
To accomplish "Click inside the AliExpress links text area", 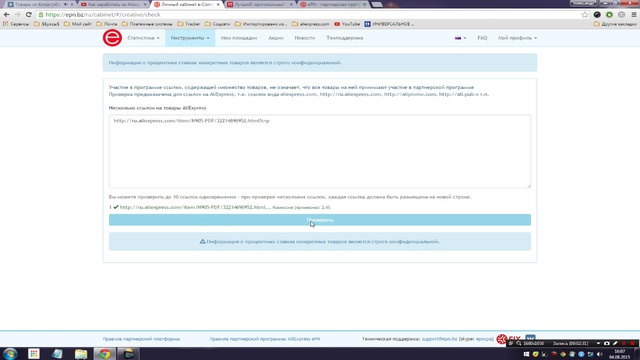I will (320, 151).
